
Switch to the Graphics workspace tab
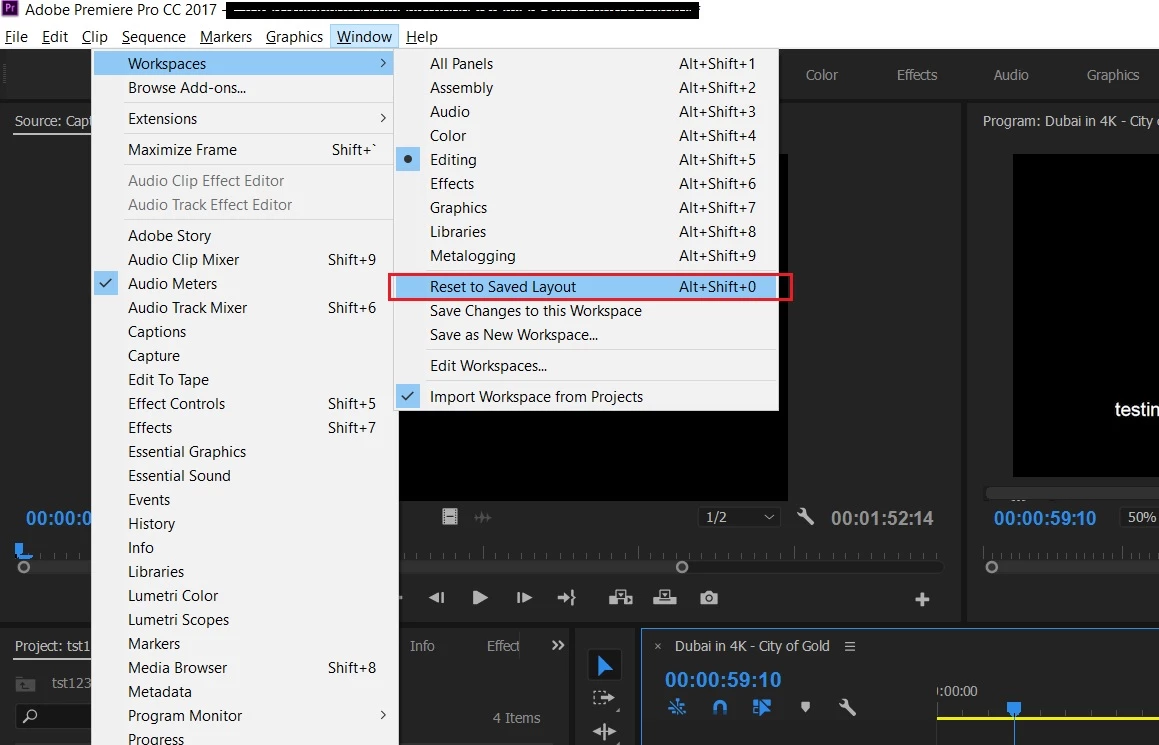(1112, 75)
